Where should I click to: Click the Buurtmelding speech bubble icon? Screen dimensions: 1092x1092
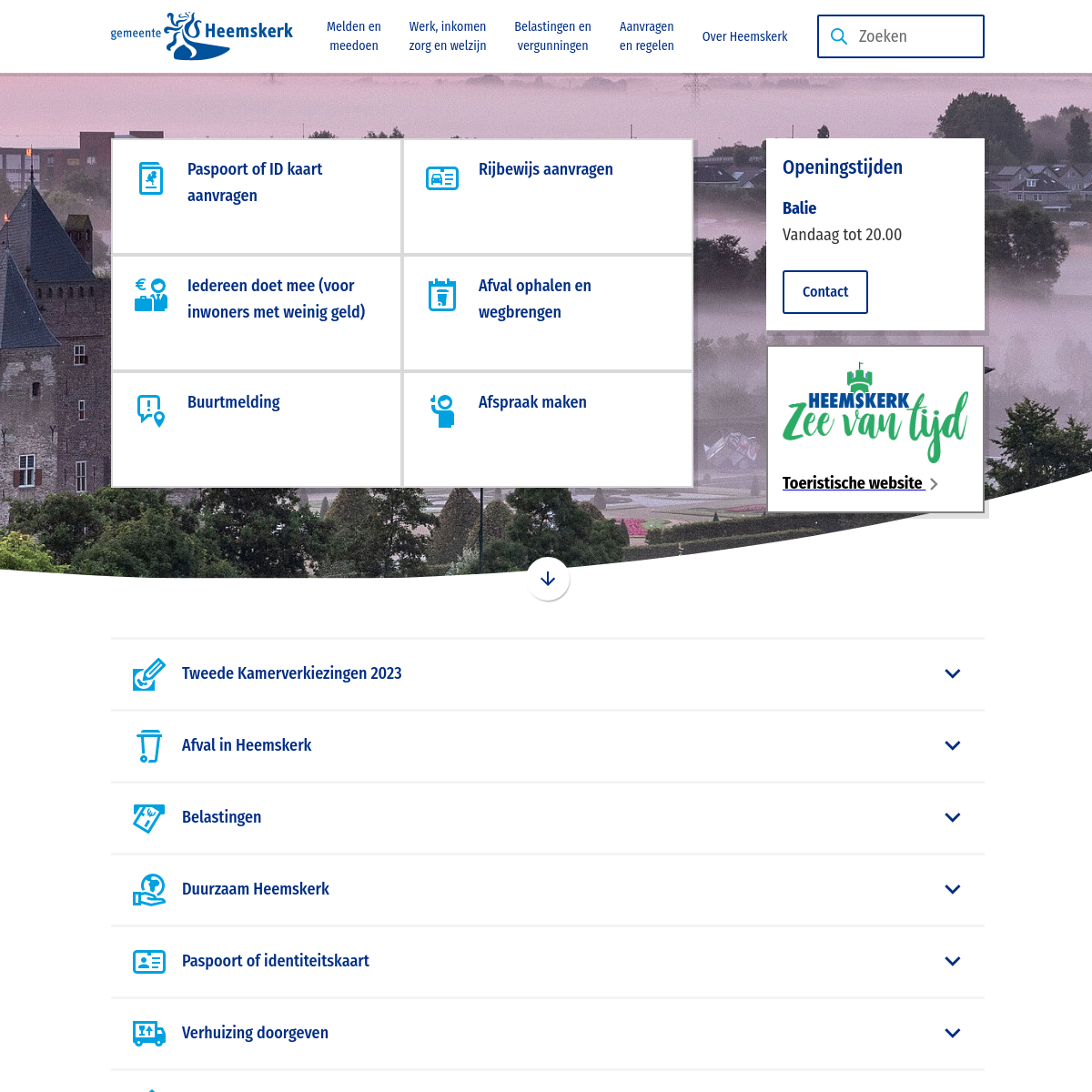click(151, 411)
